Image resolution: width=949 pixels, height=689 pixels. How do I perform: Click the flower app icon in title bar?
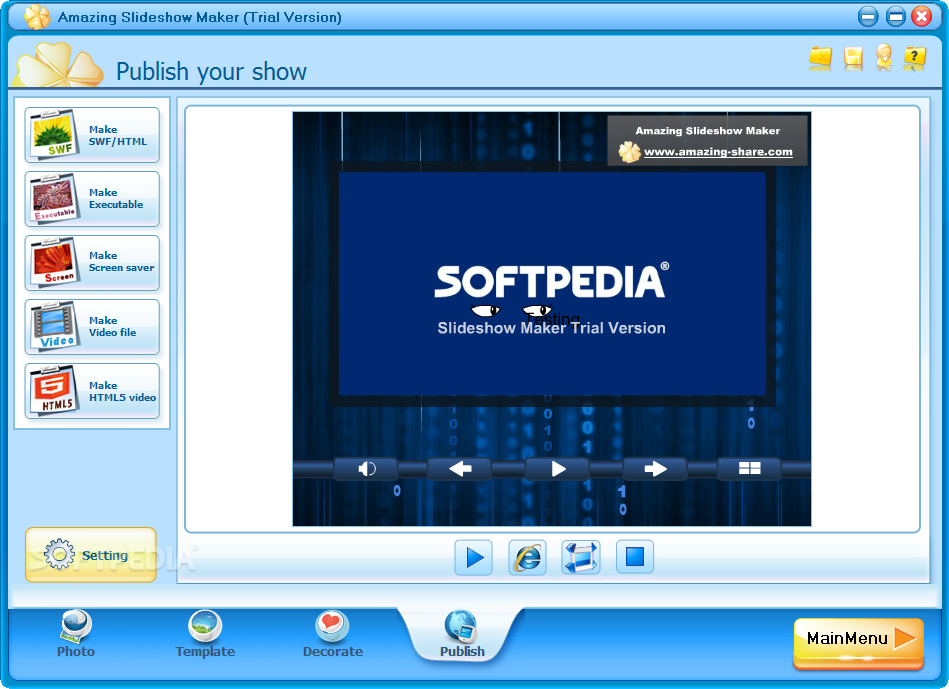(37, 16)
